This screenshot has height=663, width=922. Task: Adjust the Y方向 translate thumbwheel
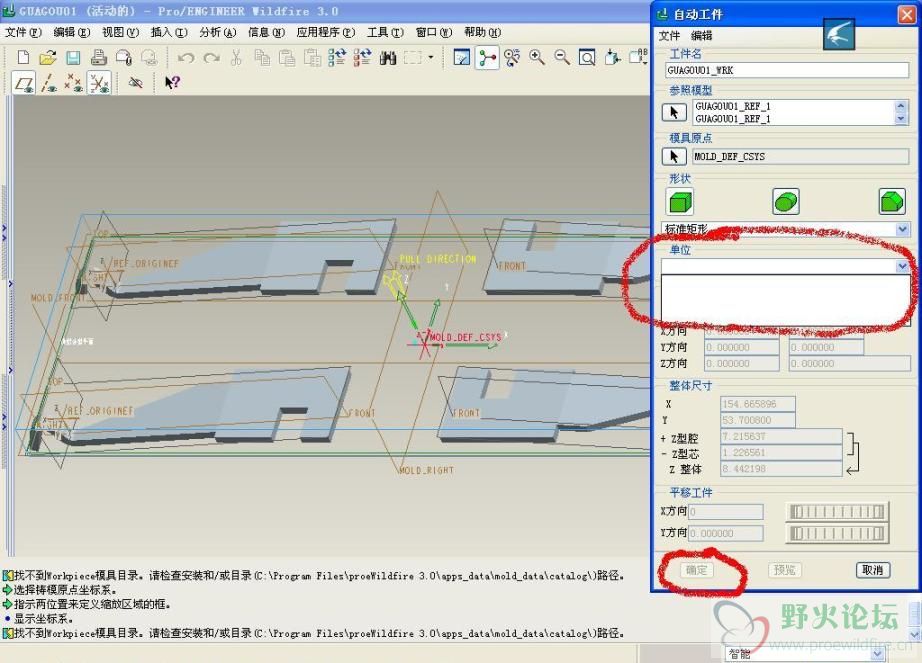[837, 533]
